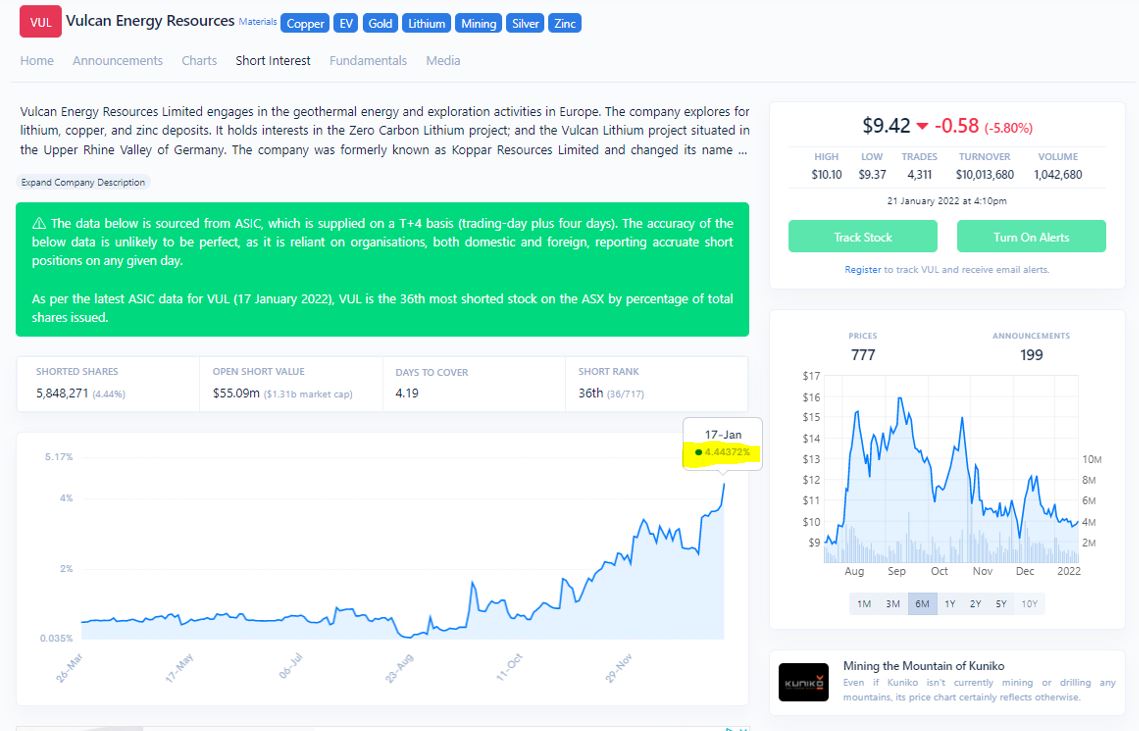Select the Lithium tag
The image size is (1139, 731).
click(x=426, y=23)
